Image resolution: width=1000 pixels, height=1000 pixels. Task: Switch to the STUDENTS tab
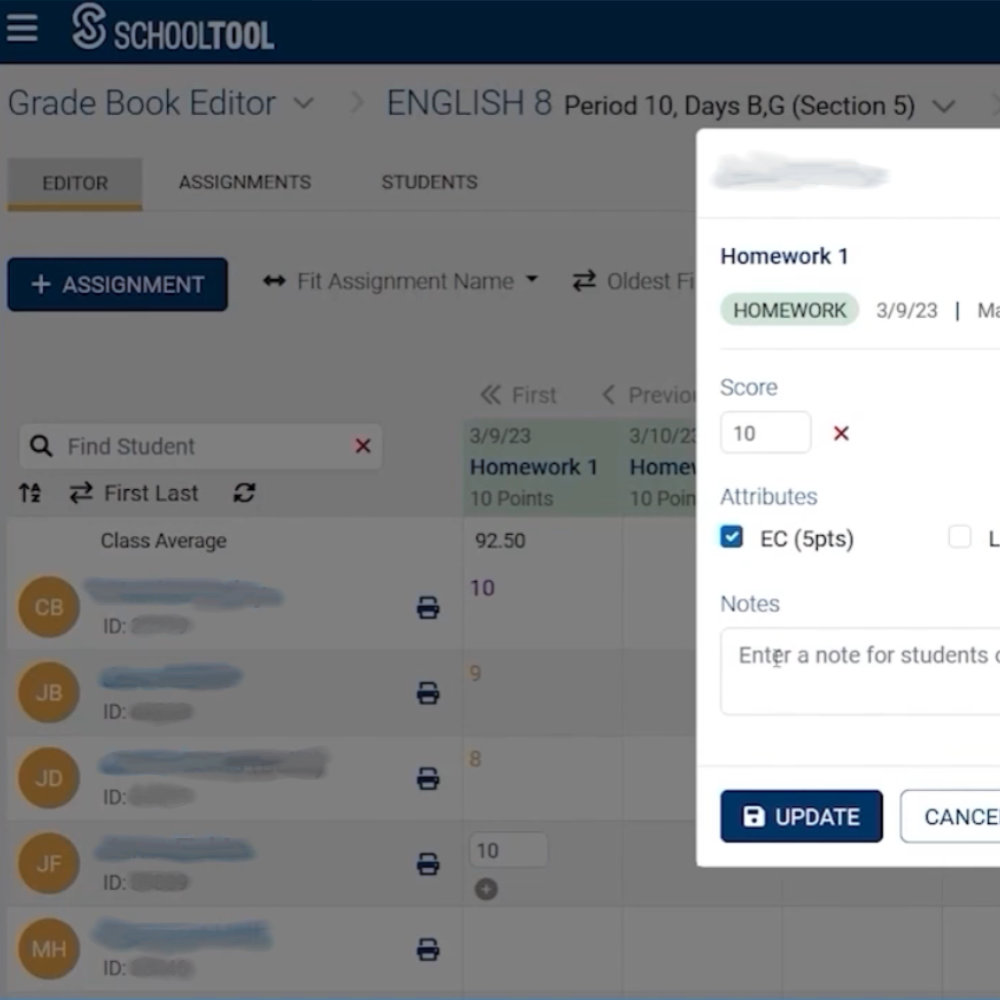point(429,182)
